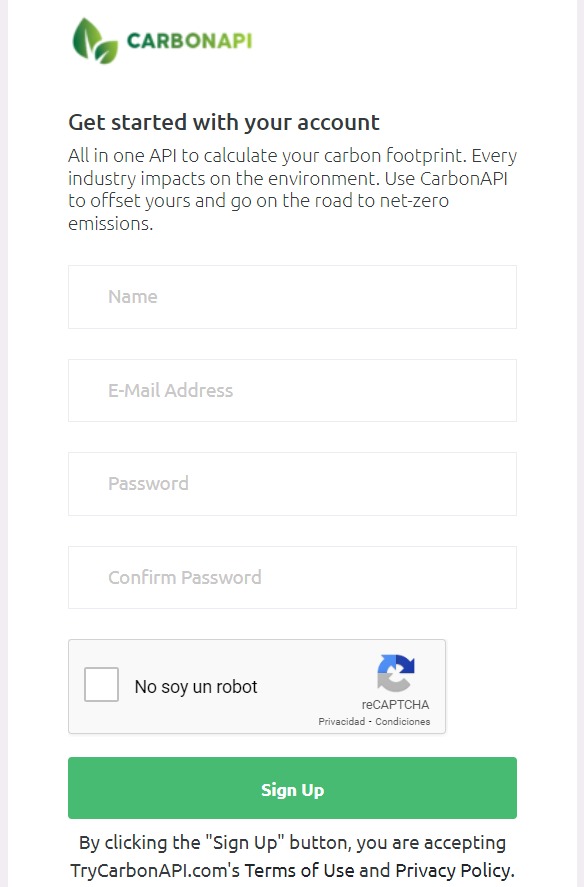Click the CARBONAPI wordmark text
584x887 pixels.
[189, 41]
